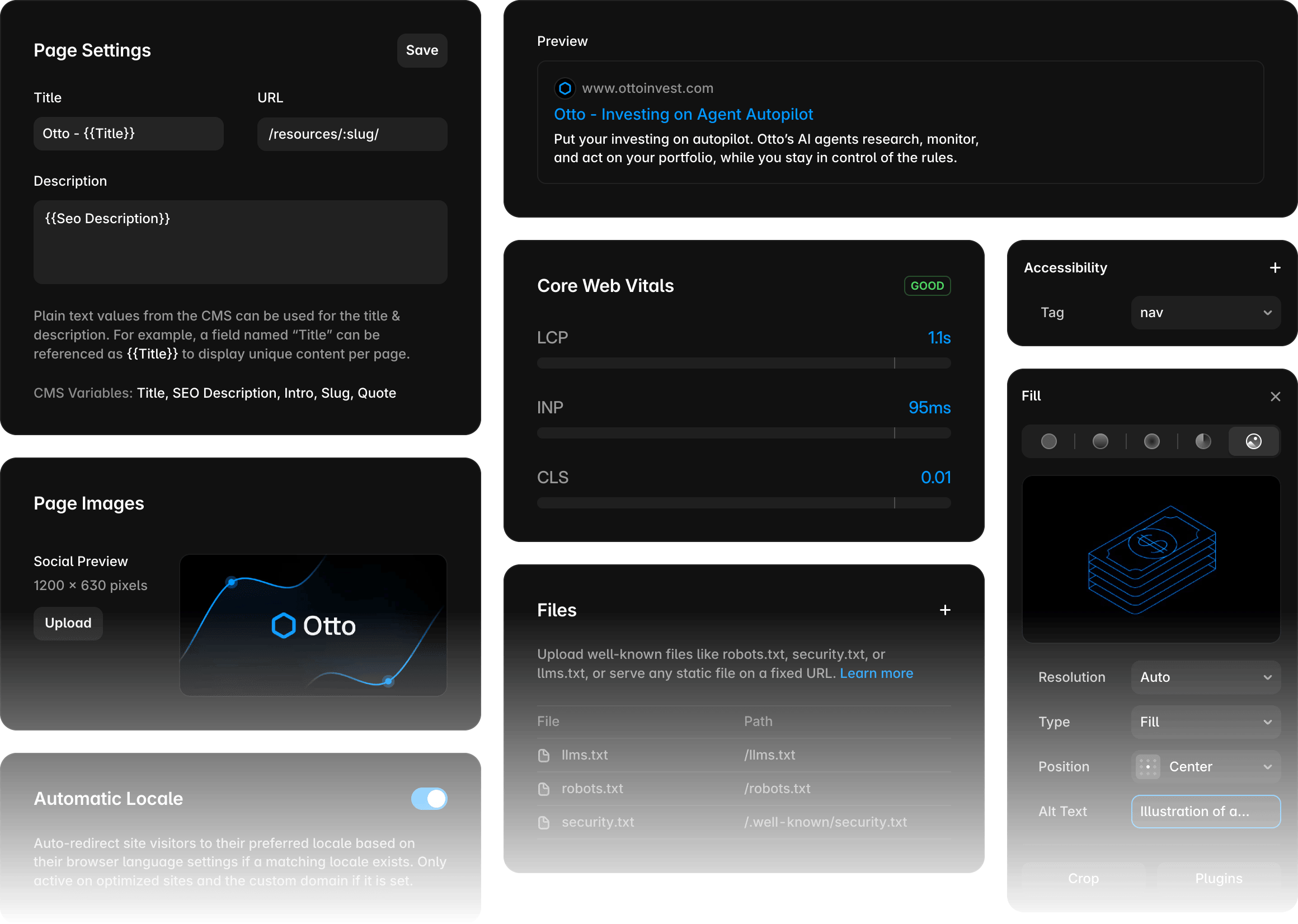Click the CLS progress bar
Viewport: 1298px width, 924px height.
pyautogui.click(x=743, y=503)
